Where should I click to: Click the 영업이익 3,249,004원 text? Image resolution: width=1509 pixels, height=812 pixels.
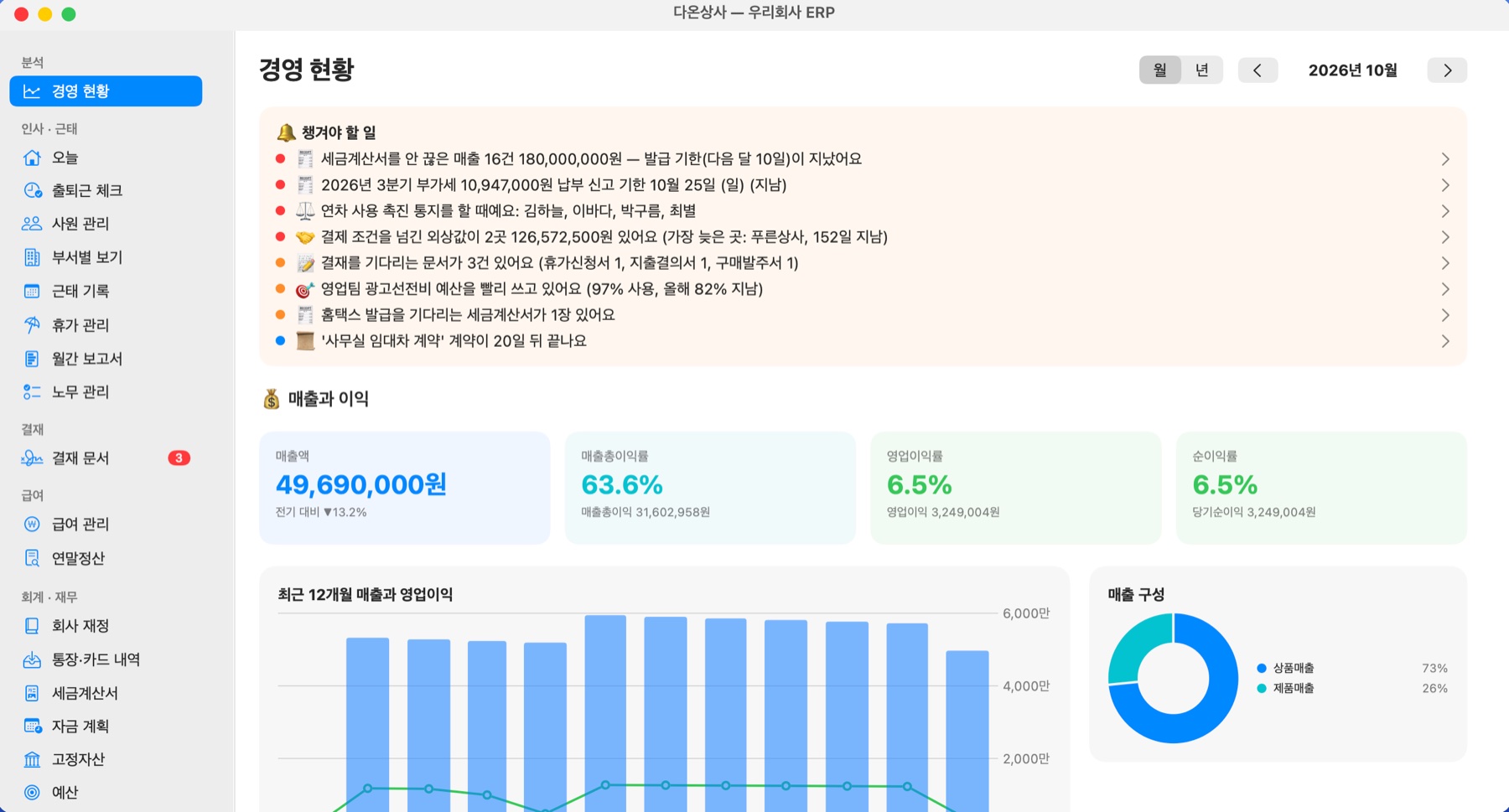(943, 512)
